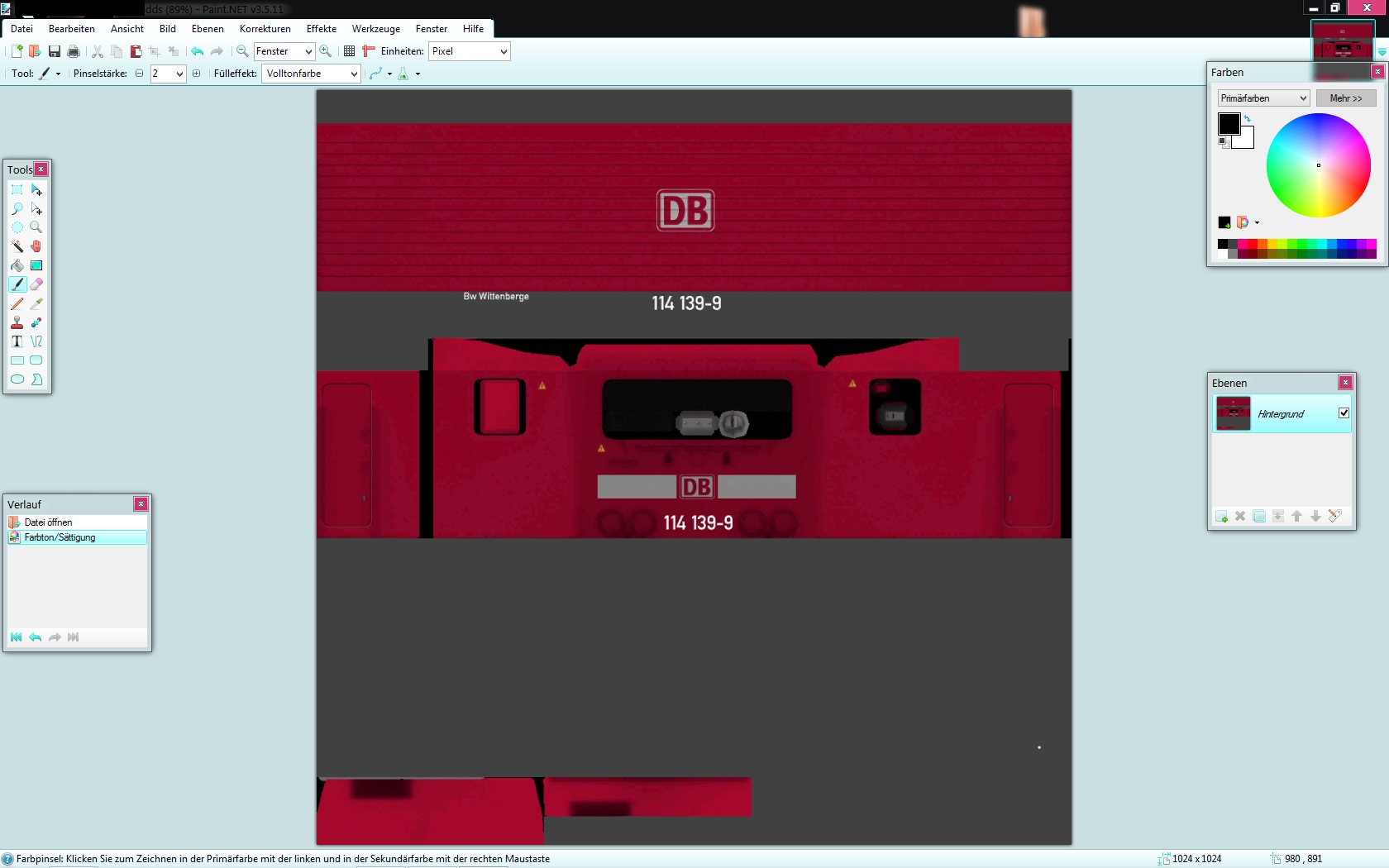Select the Rounded Rectangle shape tool
1389x868 pixels.
click(x=36, y=360)
